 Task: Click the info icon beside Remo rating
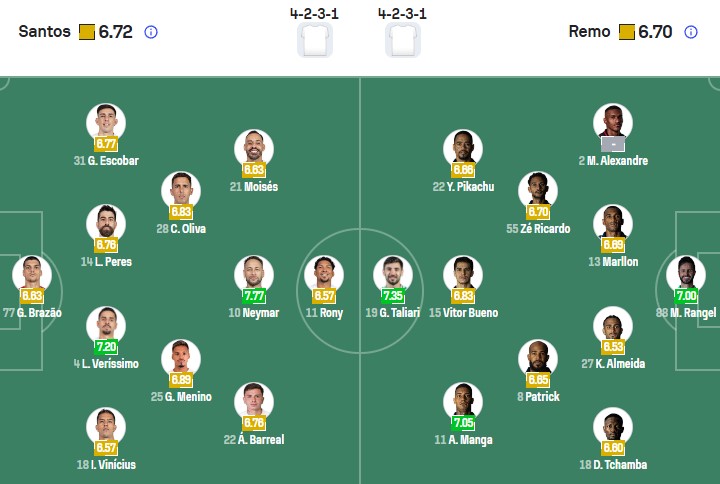pyautogui.click(x=690, y=32)
